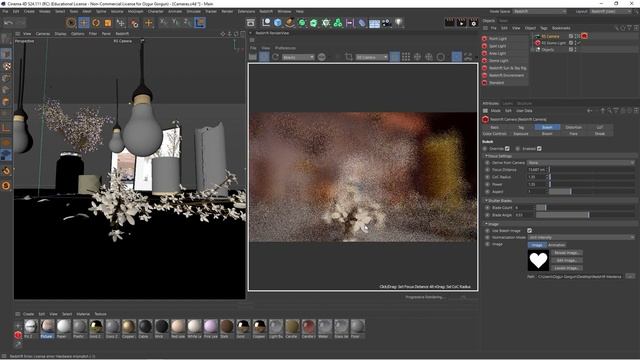
Task: Toggle RS Camera layer/visibility box
Action: [x=571, y=36]
